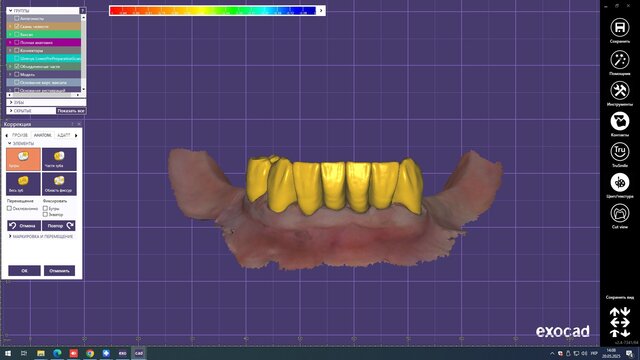This screenshot has width=640, height=360.
Task: Click the cad taskbar application icon
Action: pos(139,353)
